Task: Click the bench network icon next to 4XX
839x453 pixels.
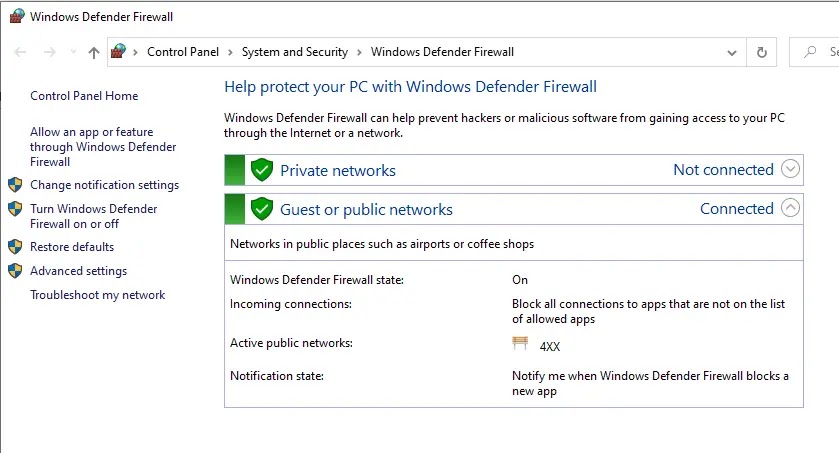Action: click(x=520, y=343)
